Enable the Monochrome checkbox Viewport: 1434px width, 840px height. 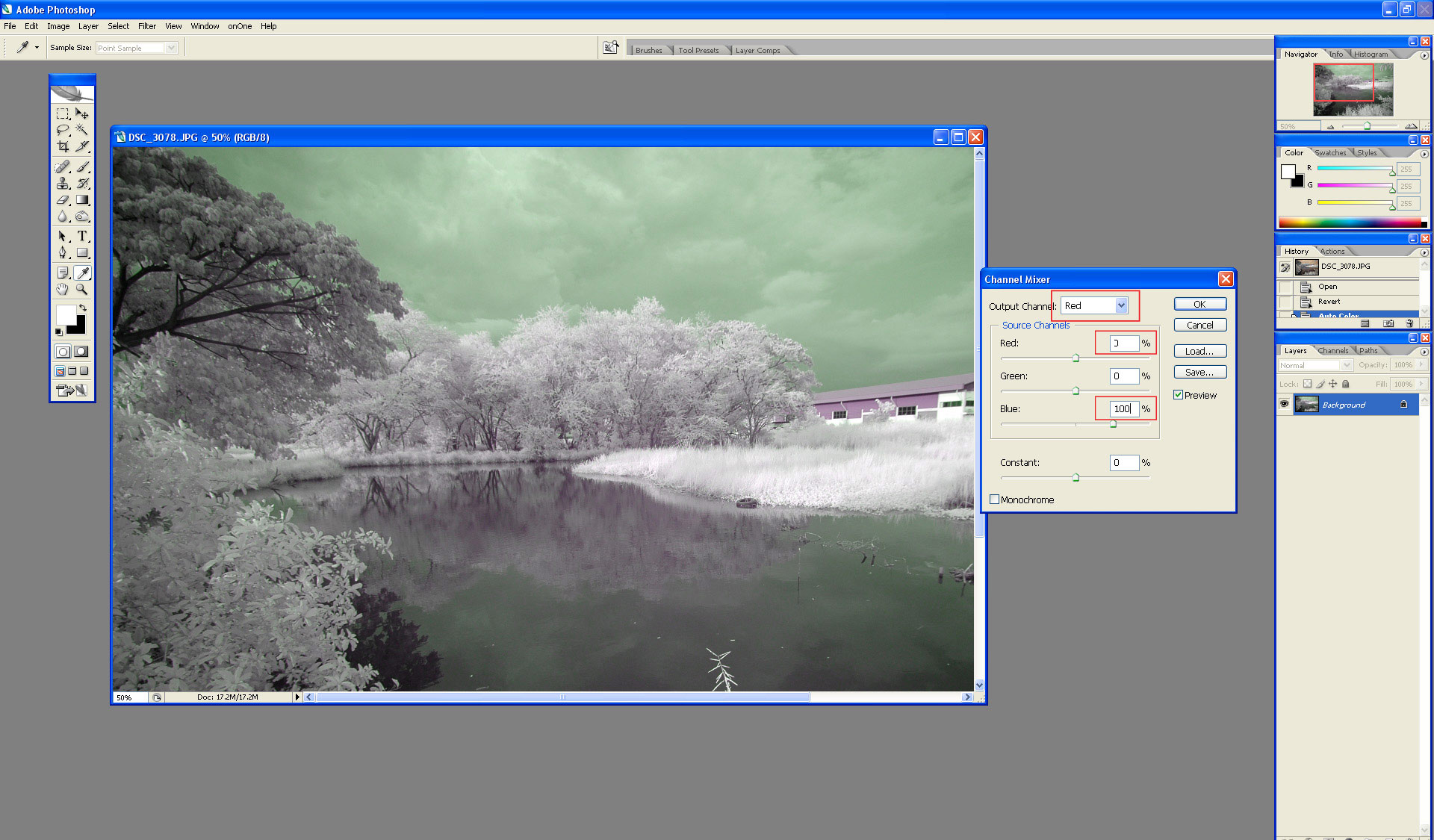pos(994,500)
